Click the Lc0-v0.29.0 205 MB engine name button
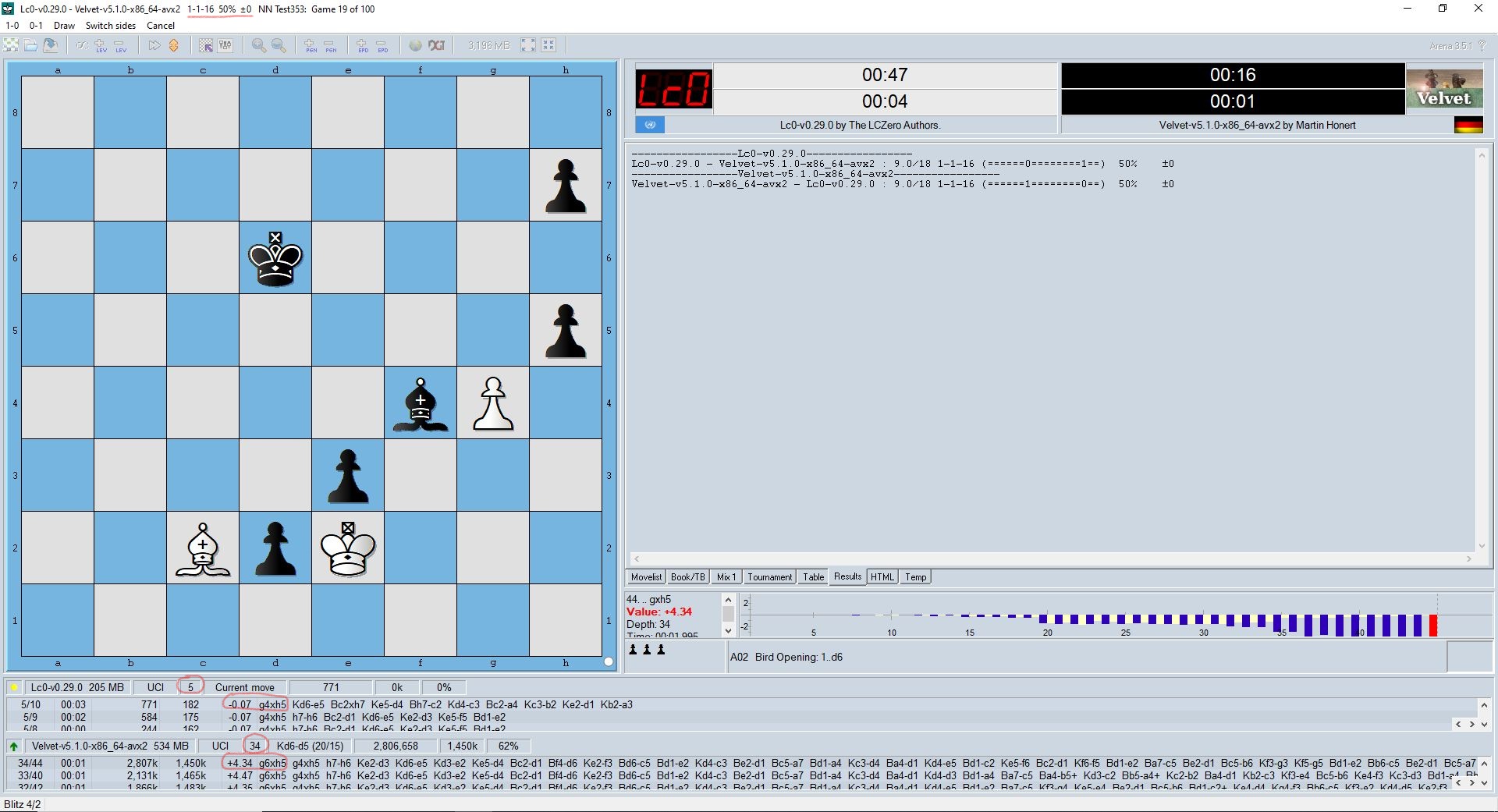Image resolution: width=1498 pixels, height=812 pixels. pos(76,687)
